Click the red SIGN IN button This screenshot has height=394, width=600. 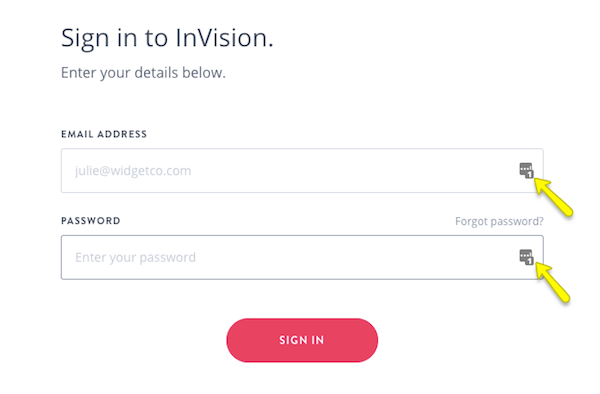click(302, 340)
